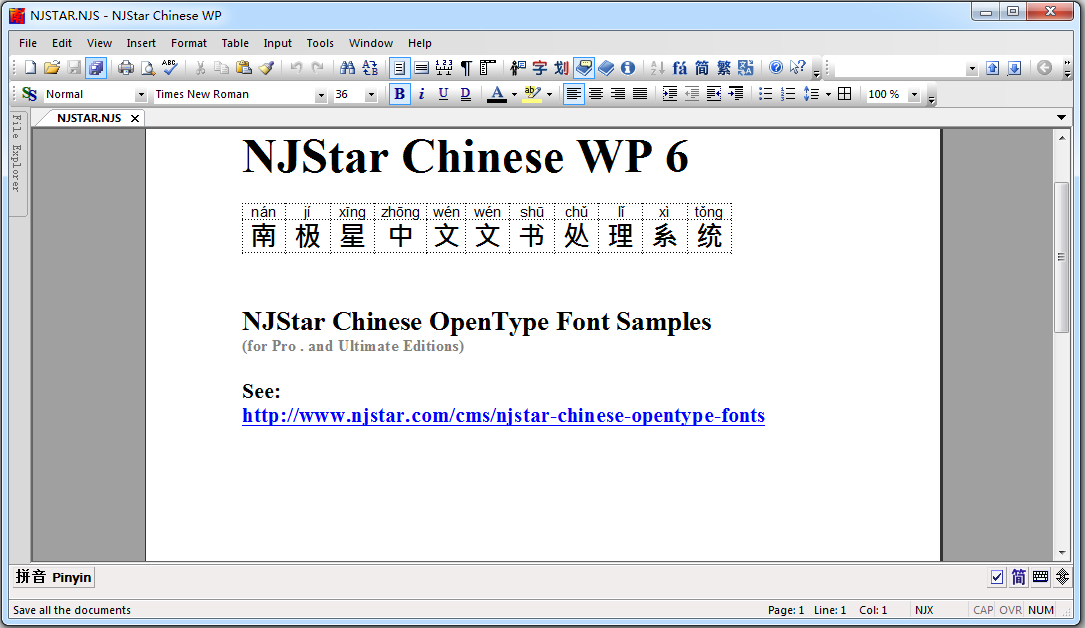Toggle paragraph marks ¶ display
The image size is (1085, 628).
466,68
